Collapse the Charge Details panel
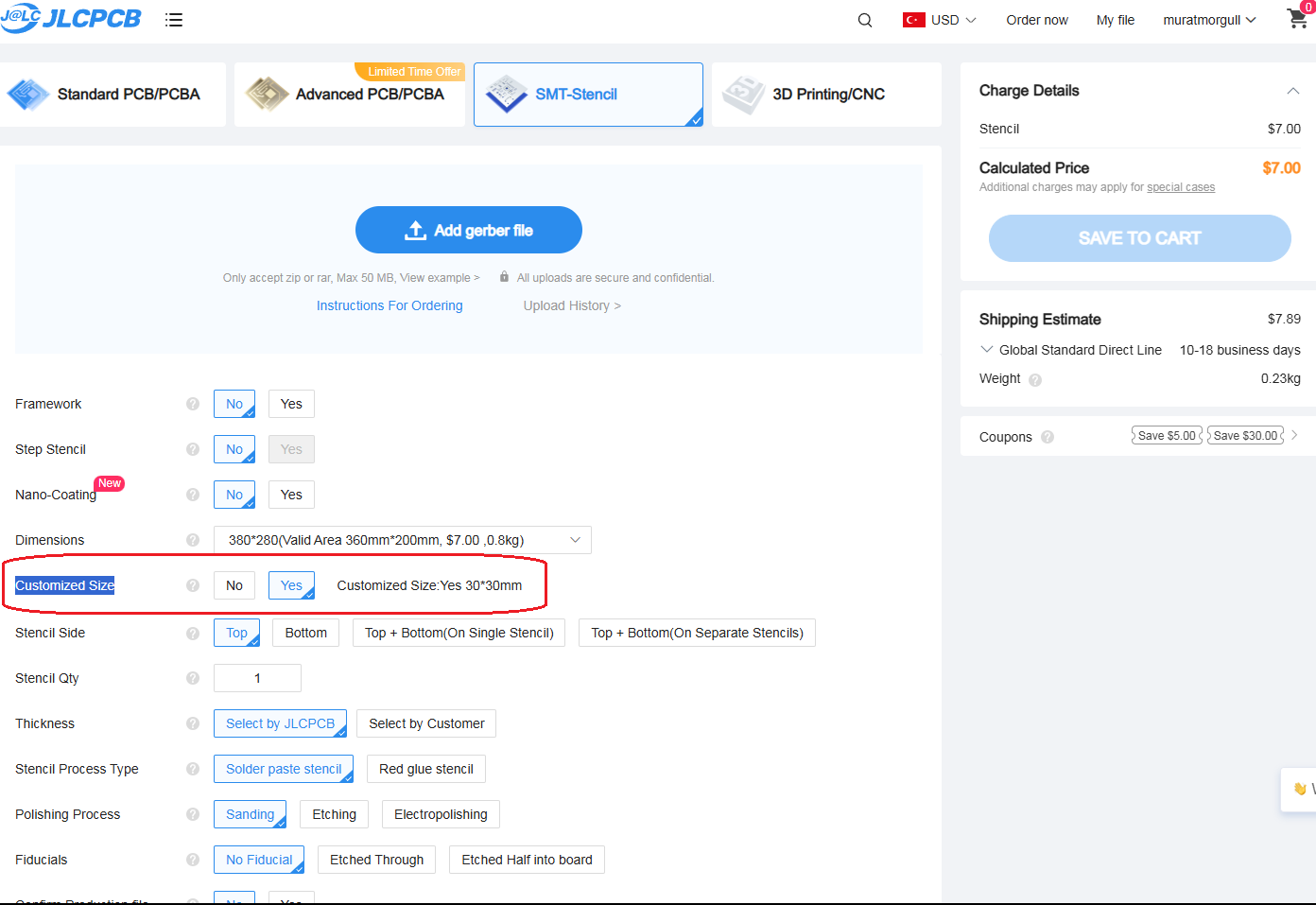Viewport: 1316px width, 905px height. point(1292,91)
